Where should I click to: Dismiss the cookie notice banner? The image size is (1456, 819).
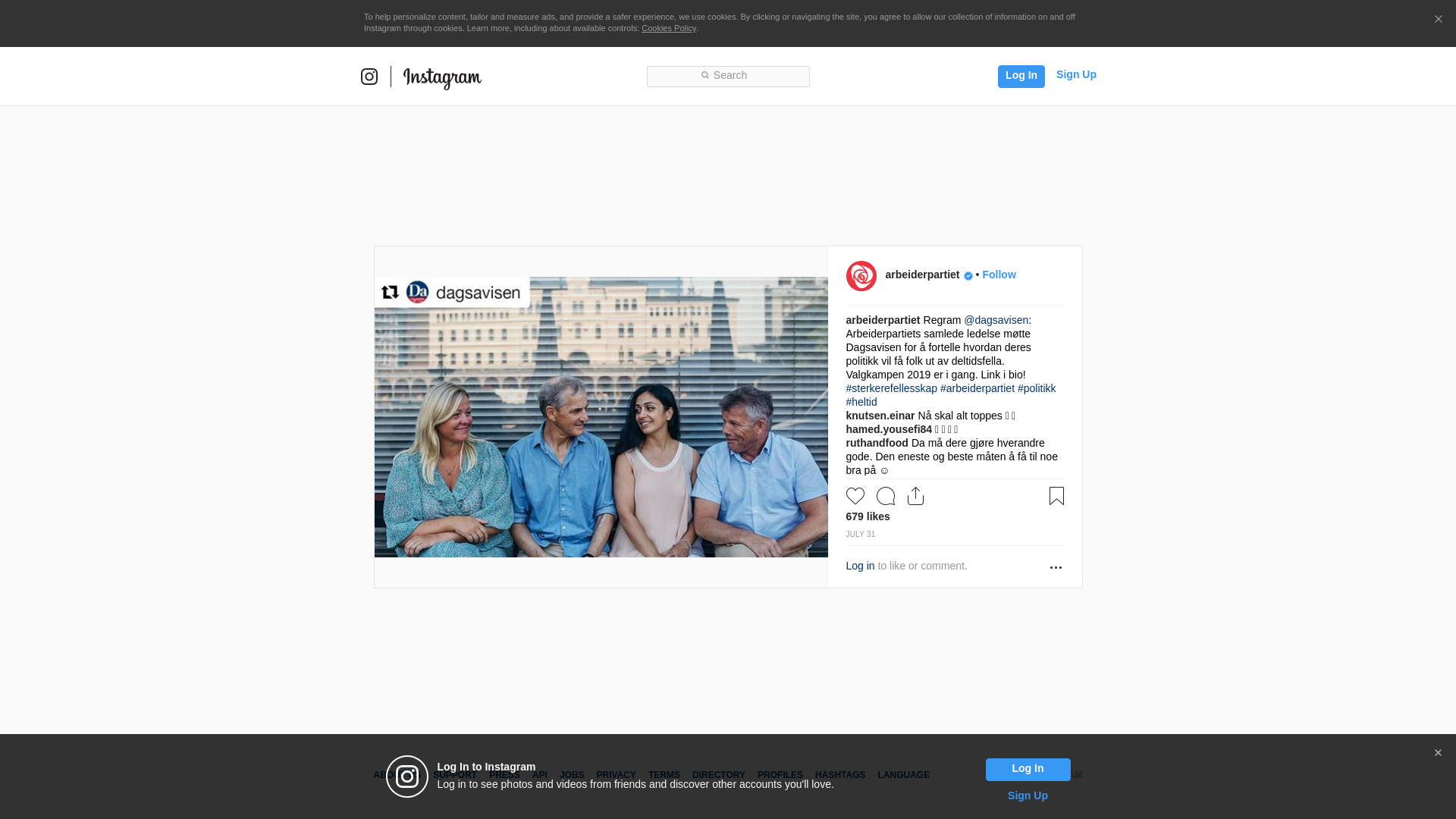tap(1438, 20)
